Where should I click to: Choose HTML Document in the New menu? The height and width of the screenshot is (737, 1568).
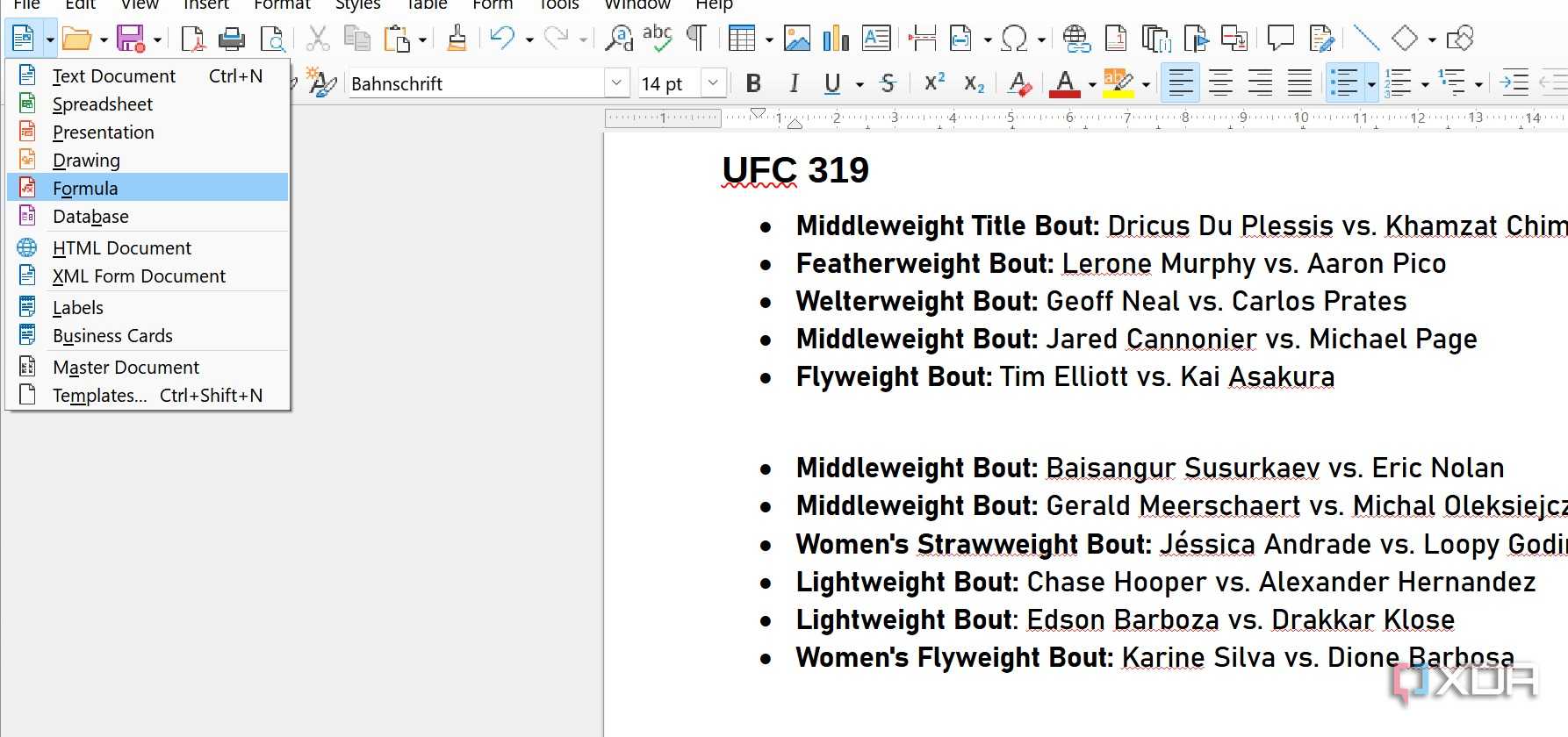coord(147,247)
